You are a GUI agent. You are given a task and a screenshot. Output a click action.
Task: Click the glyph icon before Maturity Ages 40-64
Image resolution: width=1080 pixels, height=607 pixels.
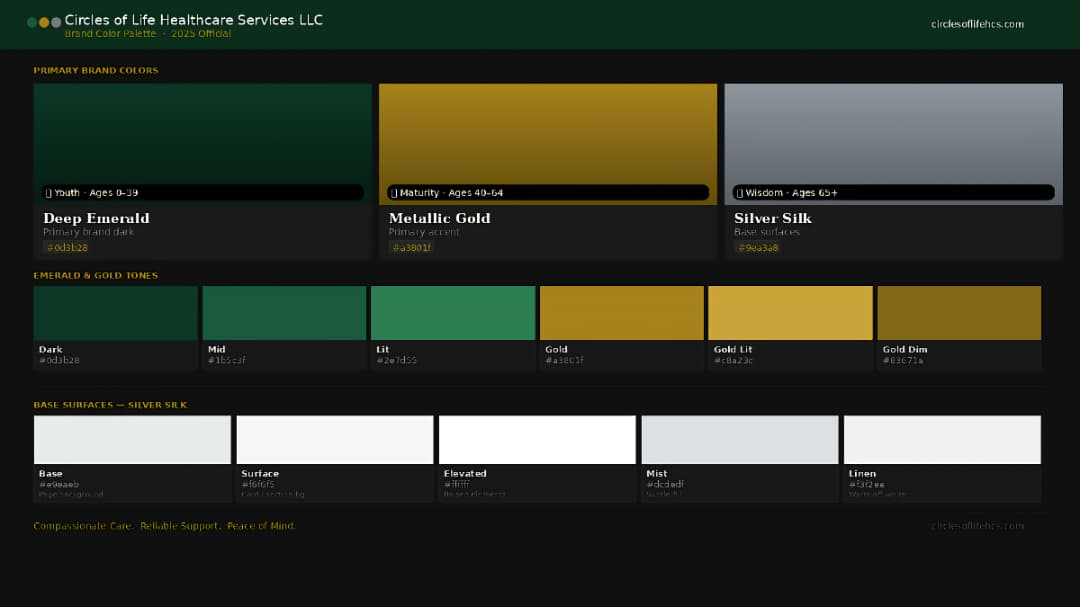click(394, 193)
